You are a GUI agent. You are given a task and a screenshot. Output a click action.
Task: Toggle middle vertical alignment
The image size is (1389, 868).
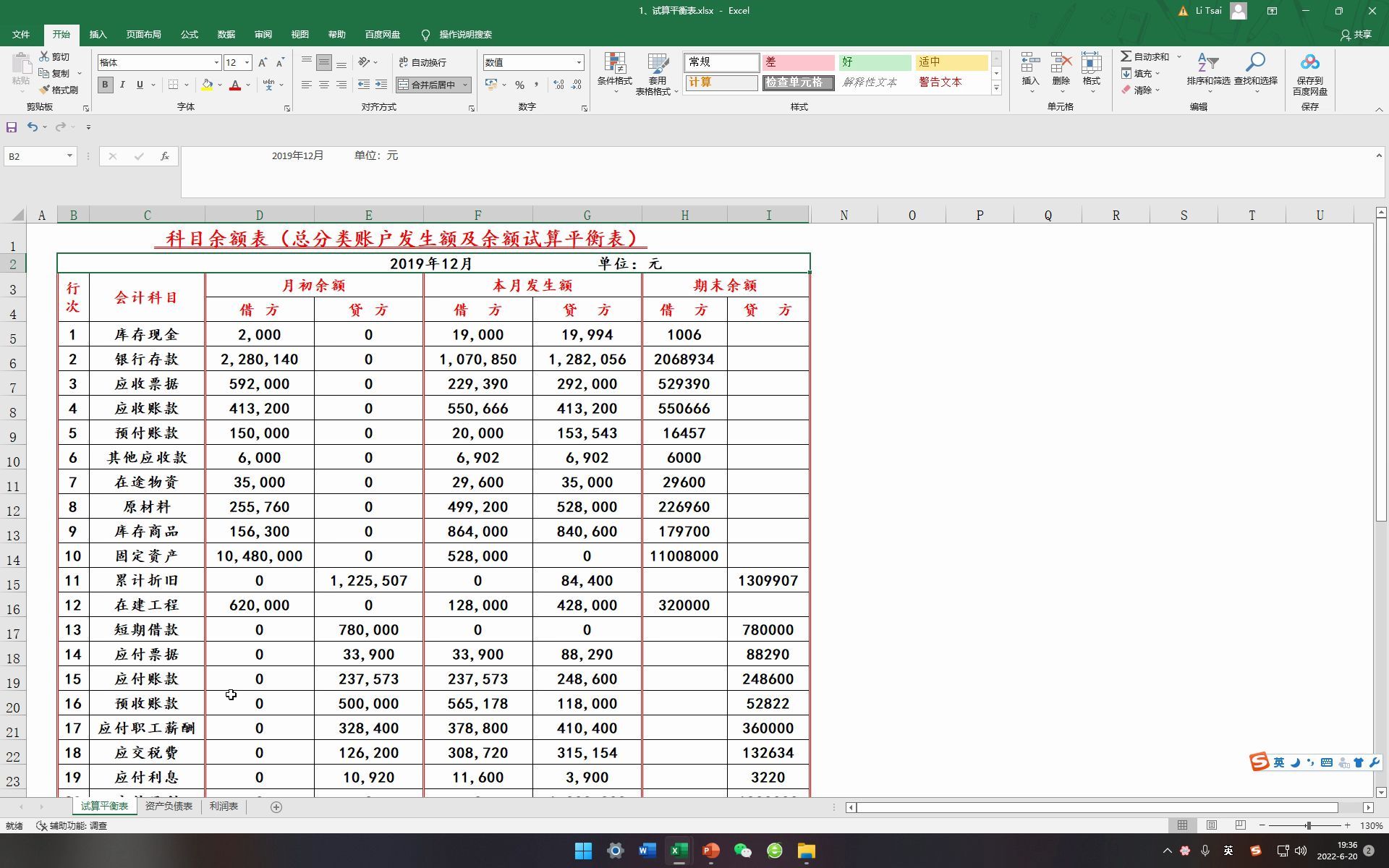point(324,63)
